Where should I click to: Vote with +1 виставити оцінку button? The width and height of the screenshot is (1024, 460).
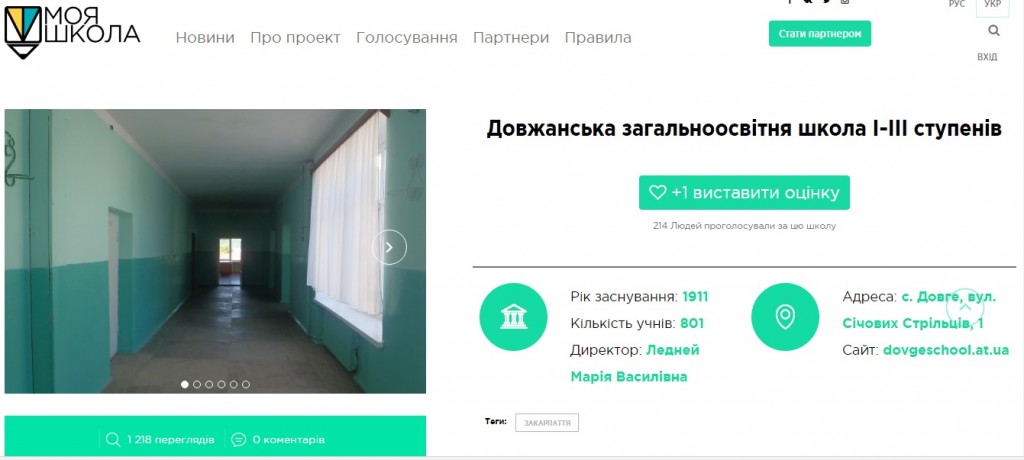tap(744, 193)
